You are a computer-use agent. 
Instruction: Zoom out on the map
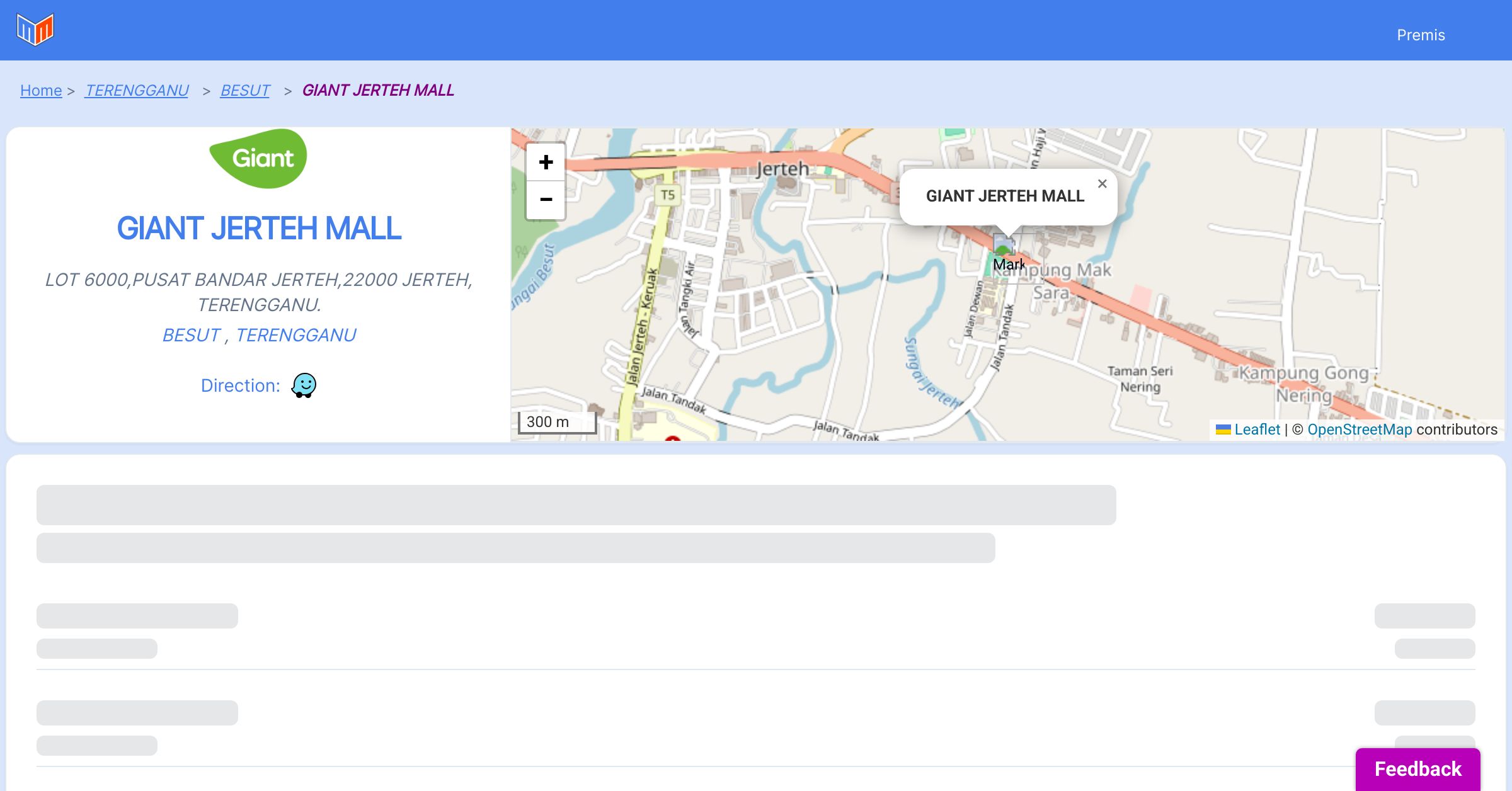546,200
